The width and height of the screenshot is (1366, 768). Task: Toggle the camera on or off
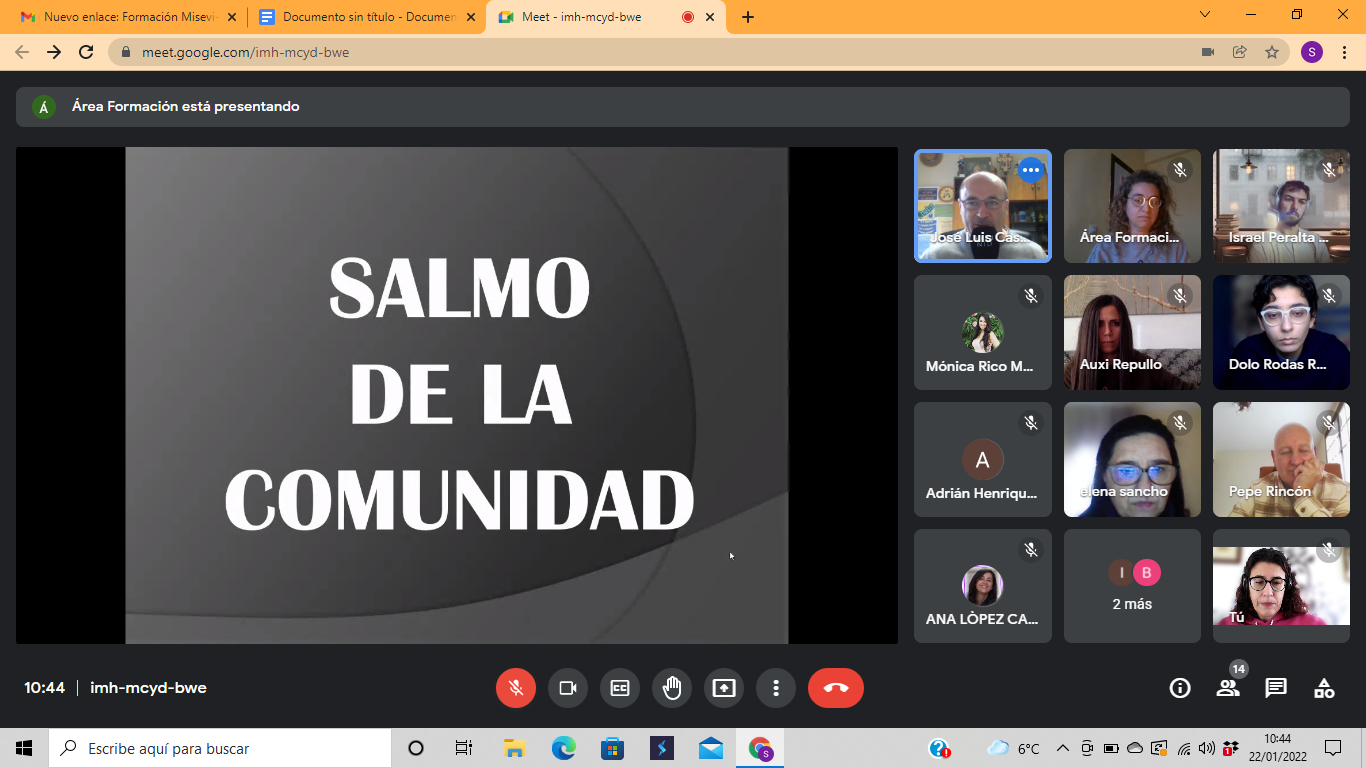pos(568,688)
